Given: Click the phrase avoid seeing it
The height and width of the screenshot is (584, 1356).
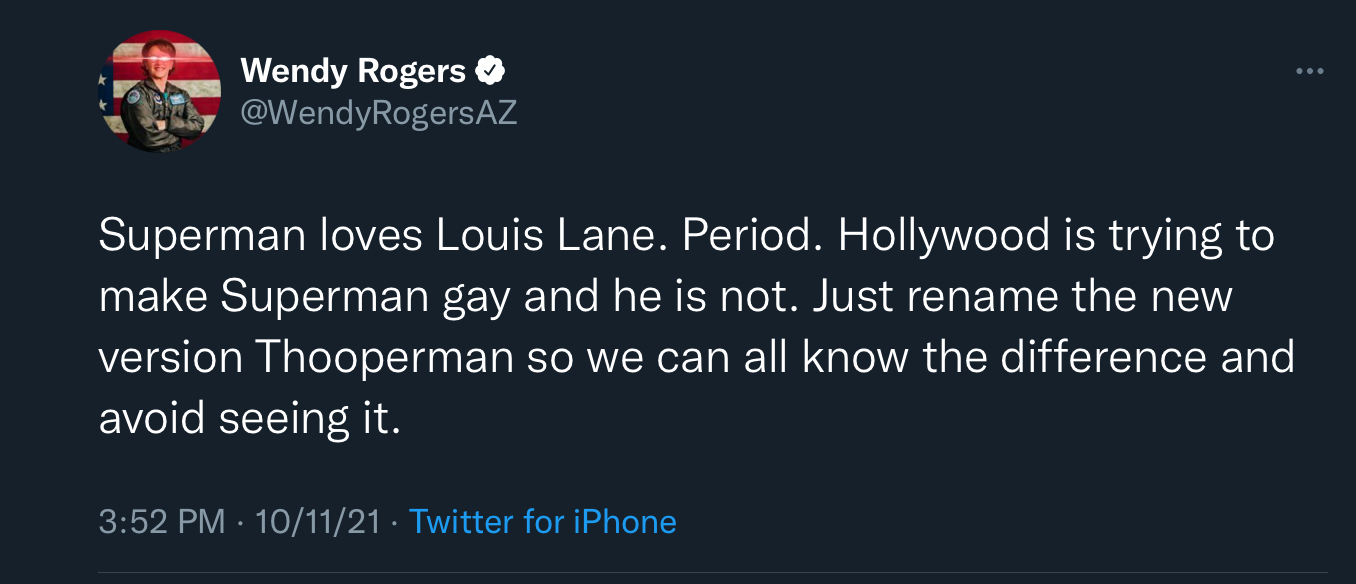Looking at the screenshot, I should pos(250,419).
